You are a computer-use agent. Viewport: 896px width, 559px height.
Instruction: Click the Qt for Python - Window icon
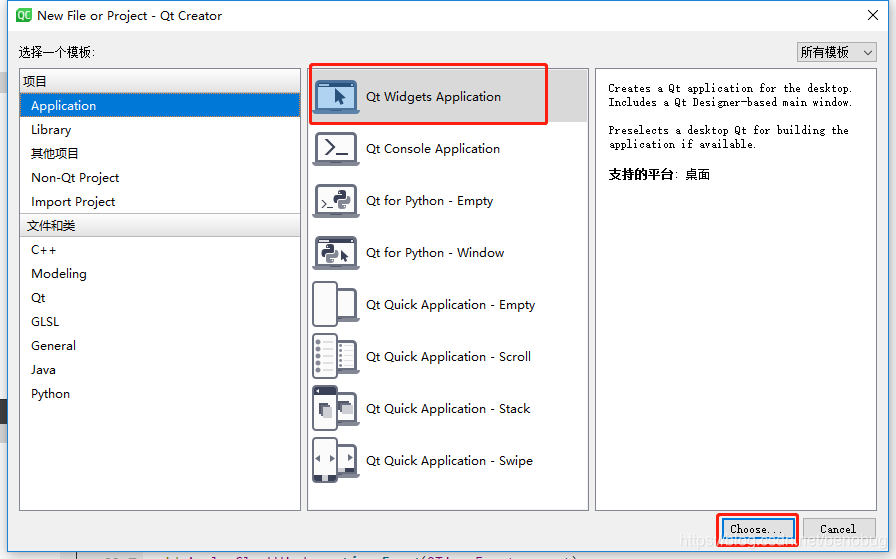click(x=336, y=253)
